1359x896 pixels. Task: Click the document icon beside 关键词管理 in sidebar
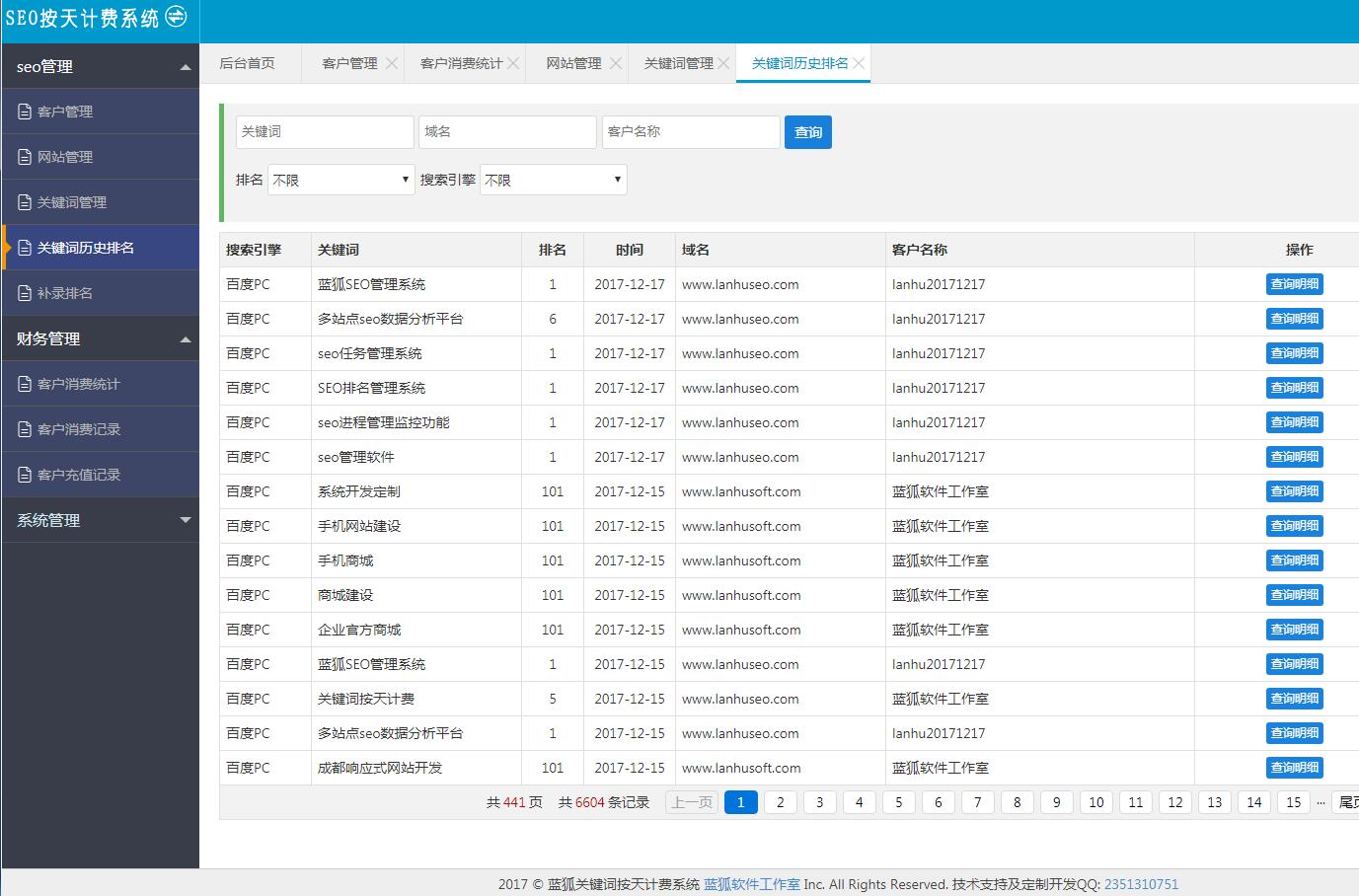coord(25,202)
